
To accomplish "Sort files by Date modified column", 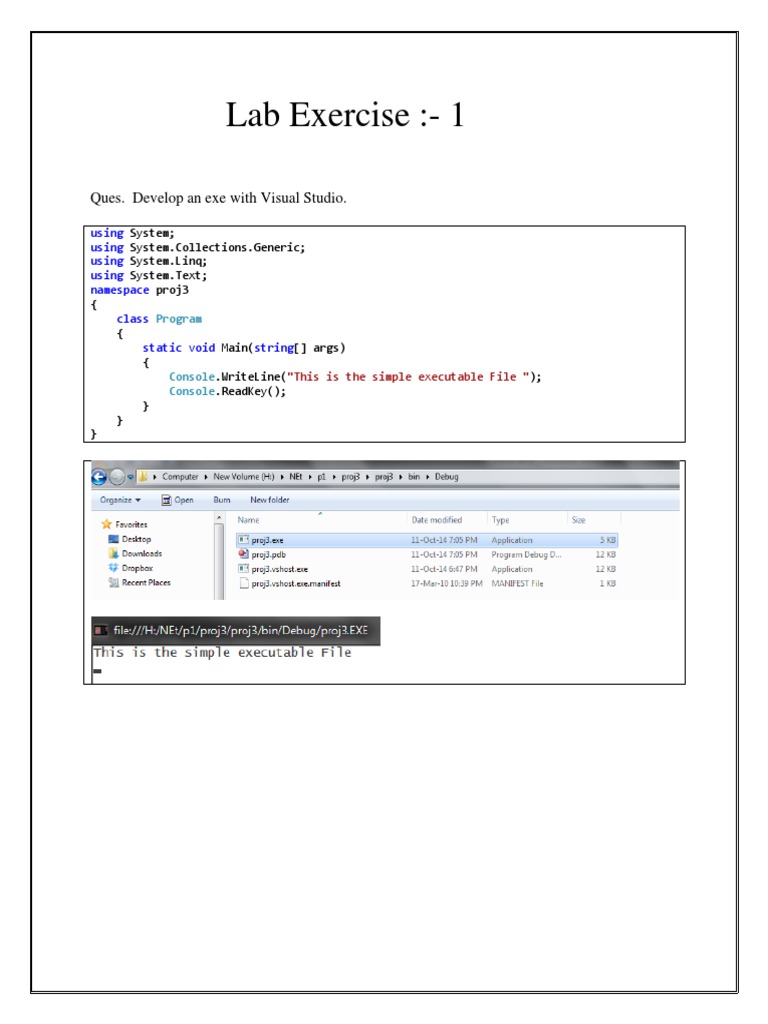I will click(437, 520).
